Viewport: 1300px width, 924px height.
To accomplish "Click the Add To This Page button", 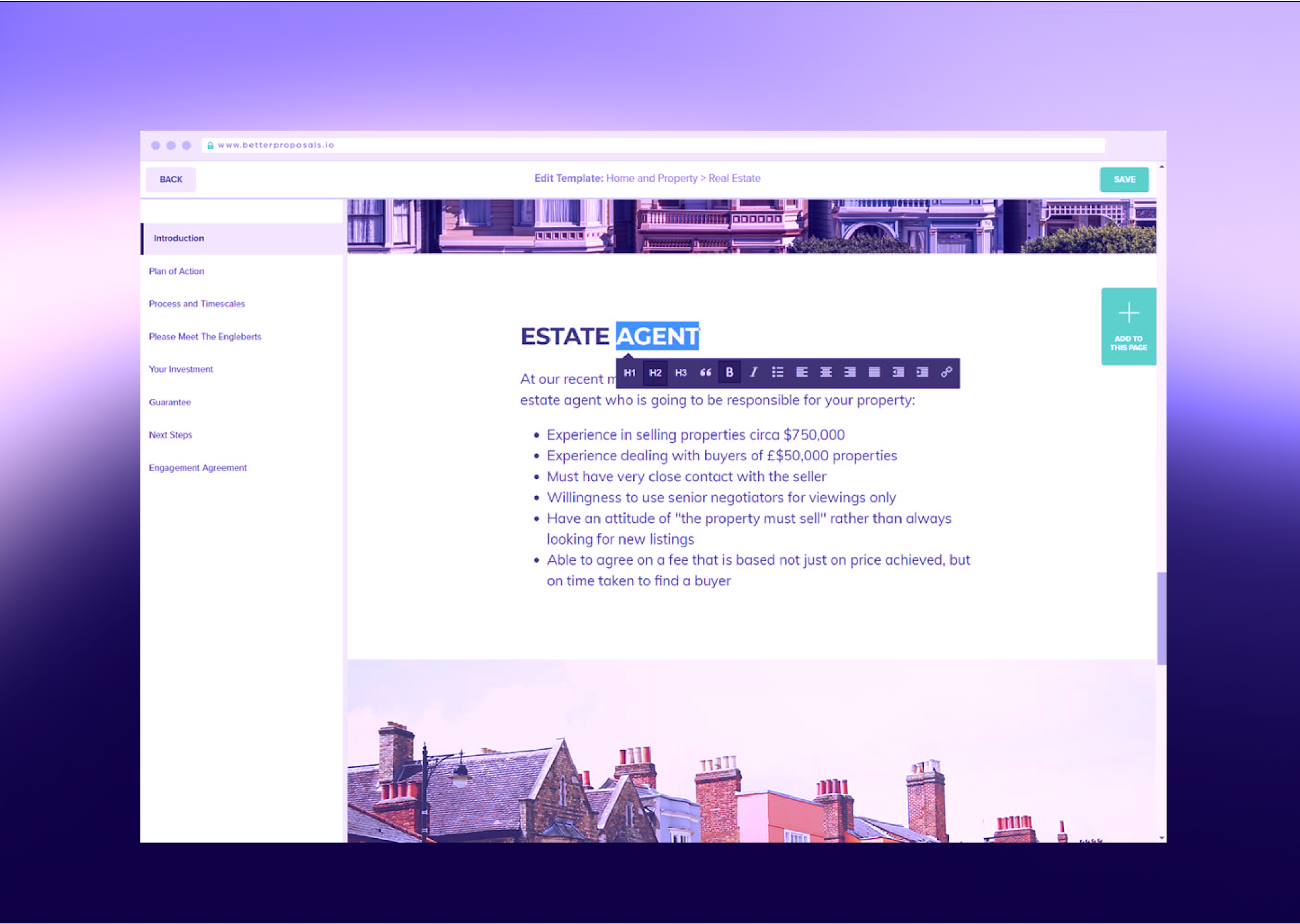I will pyautogui.click(x=1128, y=326).
